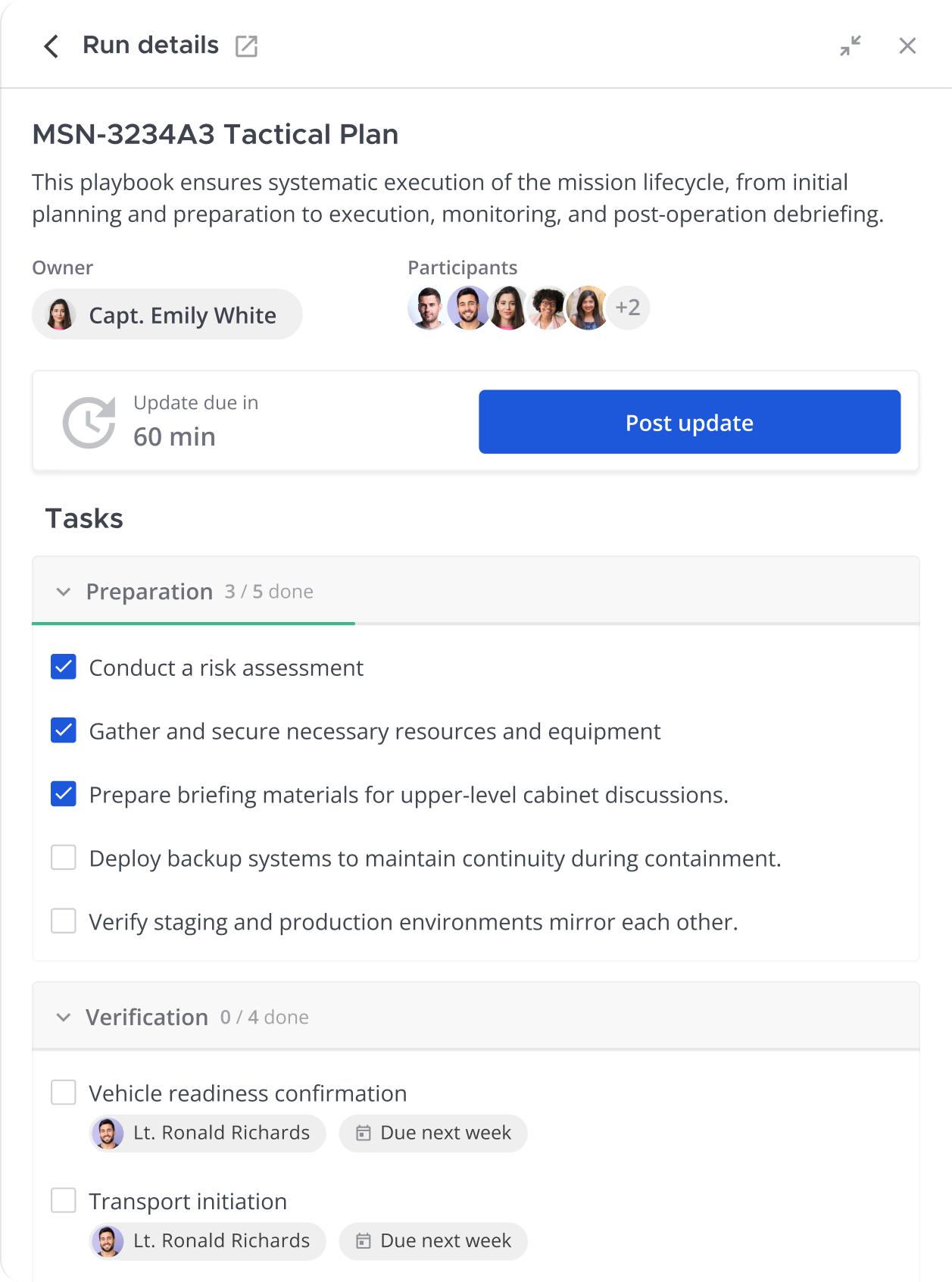Collapse the Preparation section chevron

click(x=64, y=592)
